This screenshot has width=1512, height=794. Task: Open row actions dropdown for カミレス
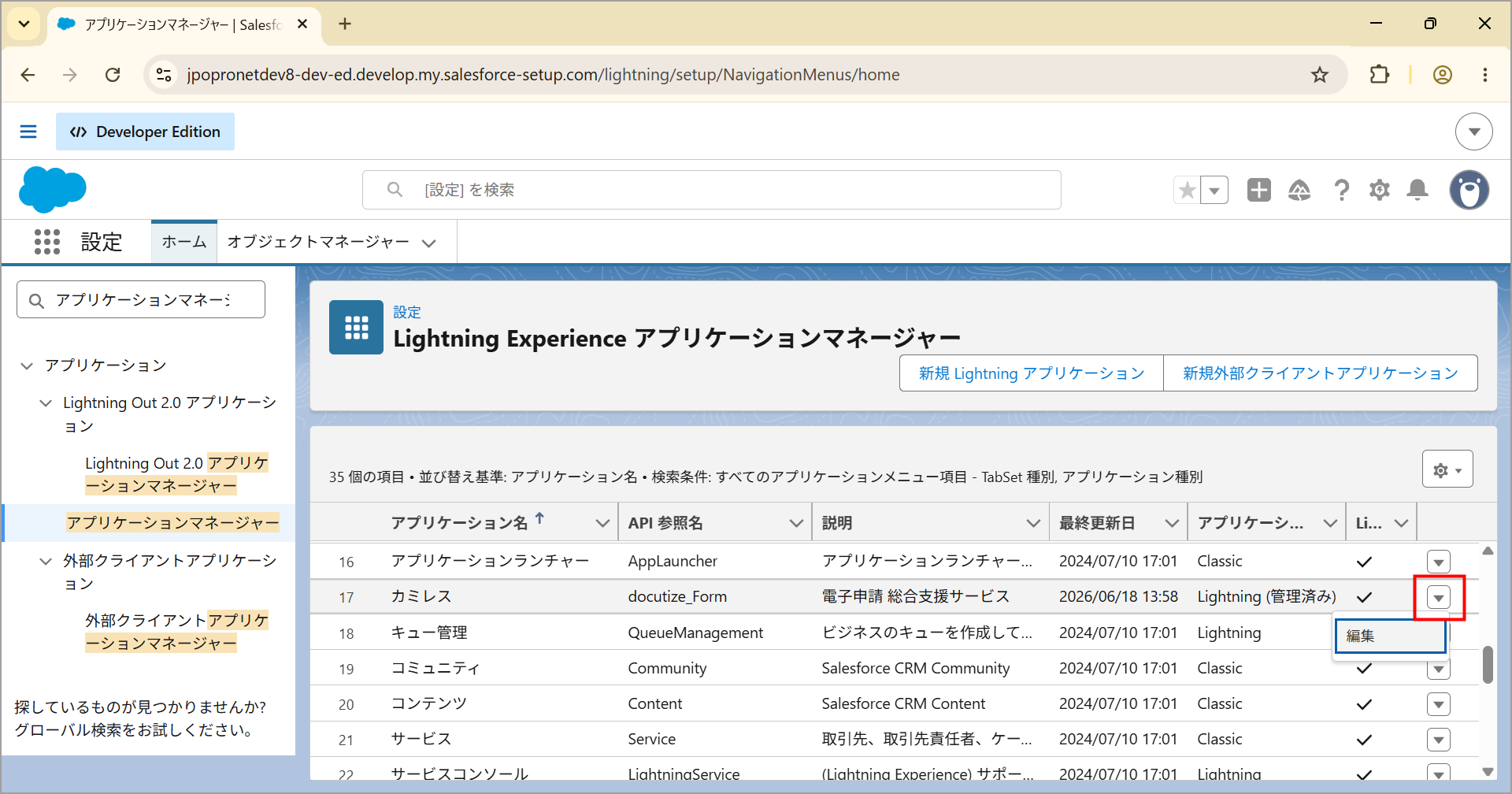tap(1439, 597)
